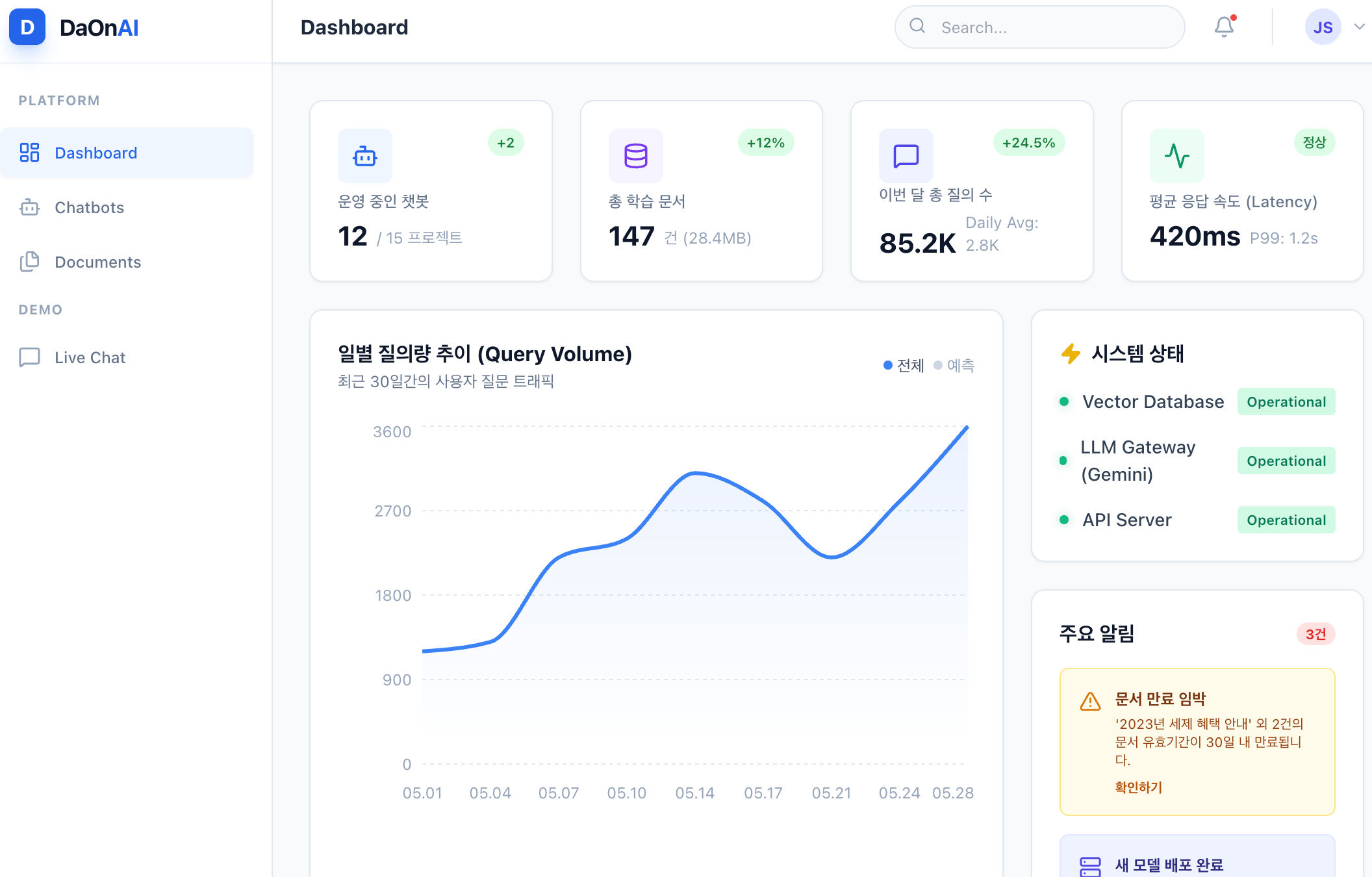
Task: Click the warning triangle icon in the alert
Action: pyautogui.click(x=1090, y=702)
